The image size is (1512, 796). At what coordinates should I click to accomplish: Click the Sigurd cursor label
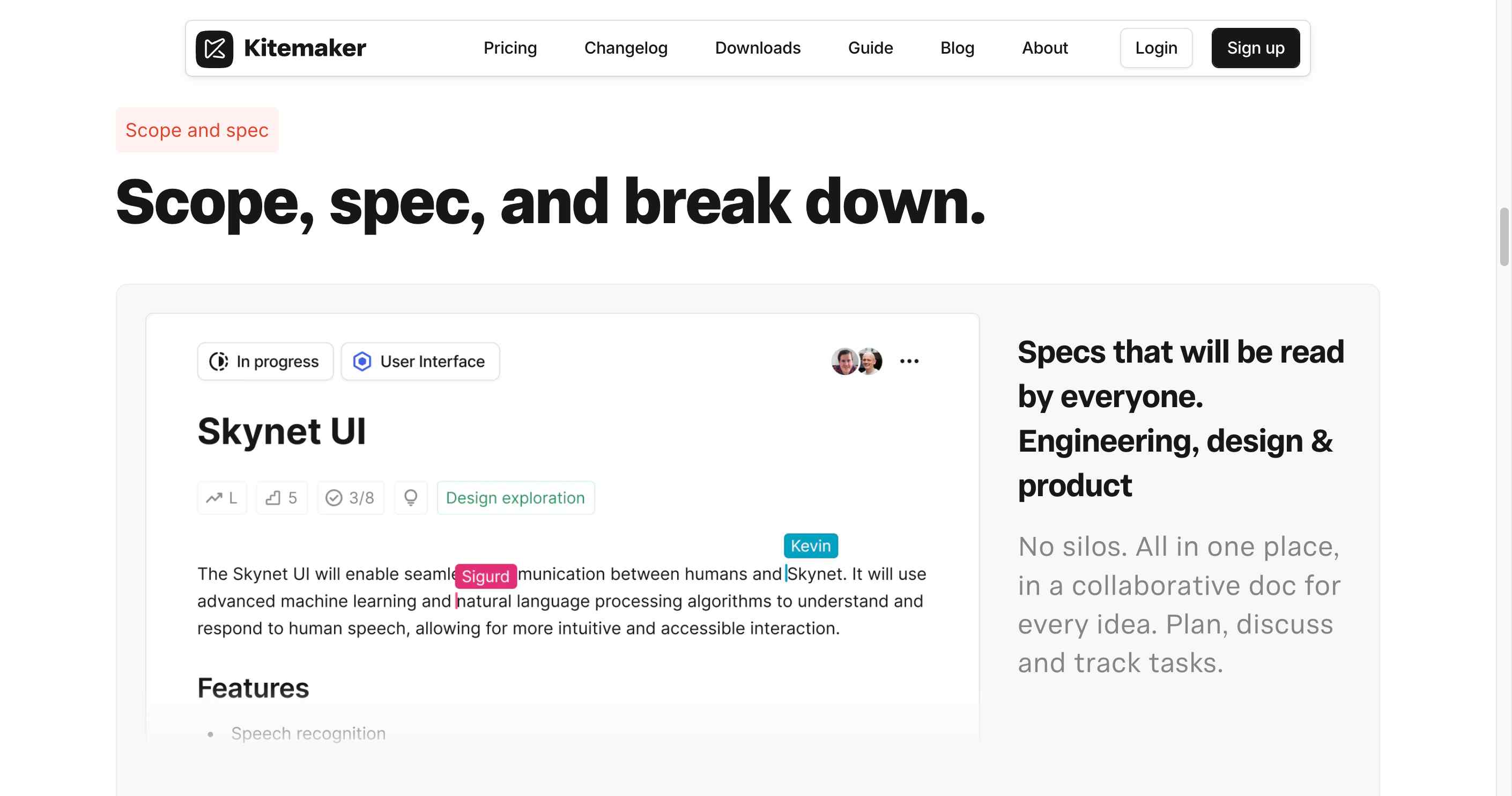[x=485, y=577]
